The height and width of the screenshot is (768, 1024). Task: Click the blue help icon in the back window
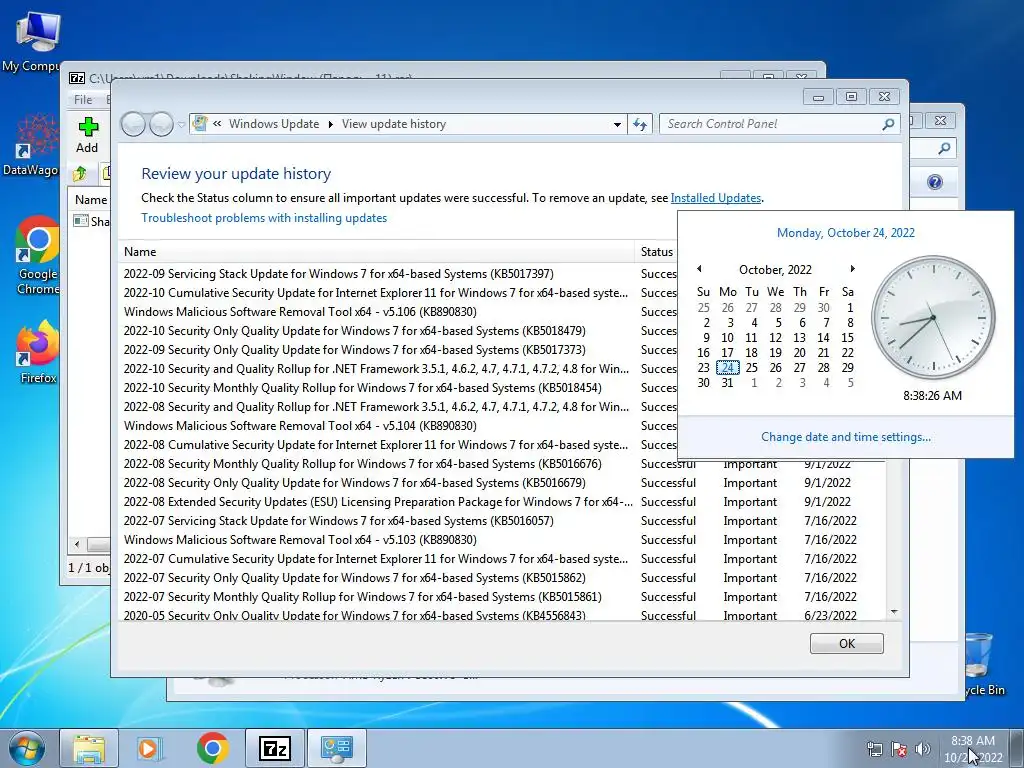(x=935, y=182)
